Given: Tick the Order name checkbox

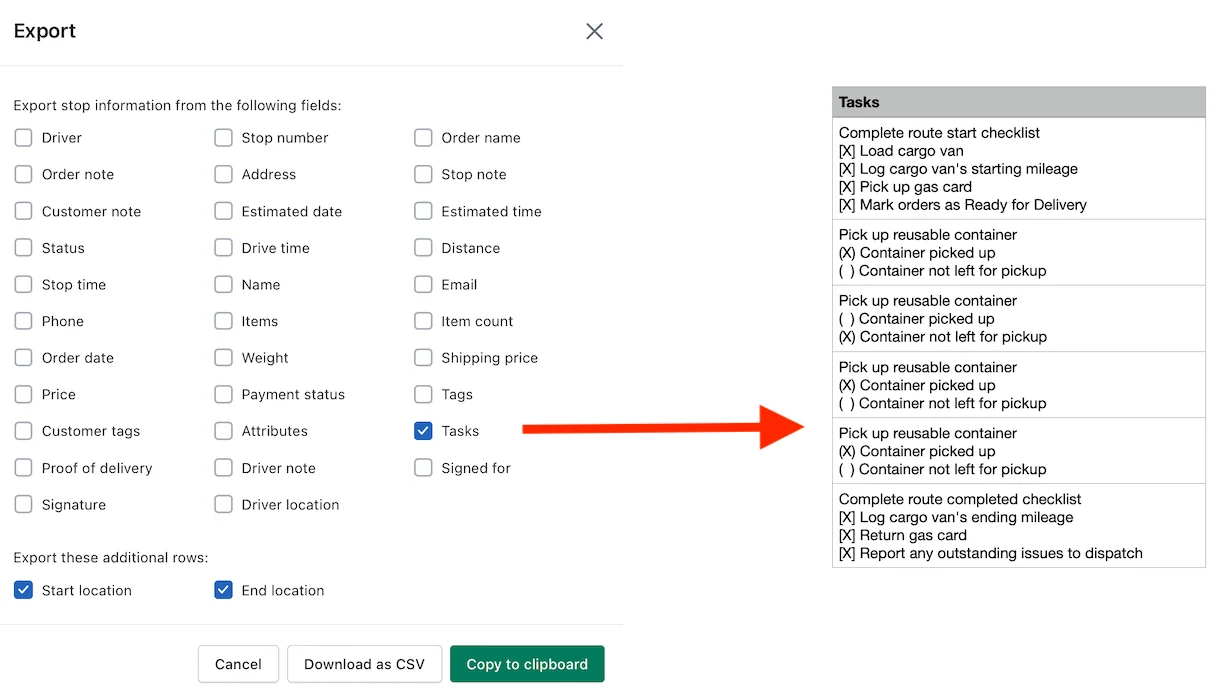Looking at the screenshot, I should tap(423, 138).
